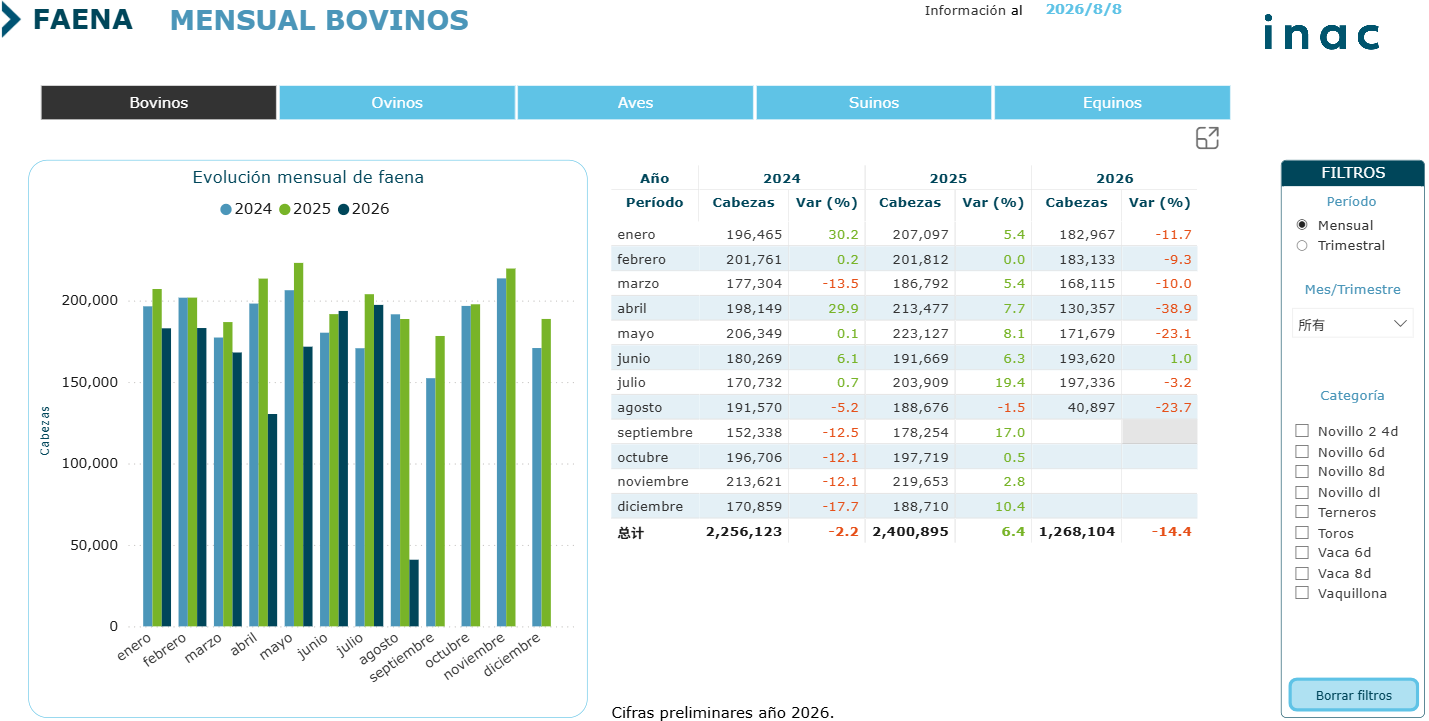Click the febrero row label in table
Viewport: 1429px width, 721px height.
tap(641, 259)
